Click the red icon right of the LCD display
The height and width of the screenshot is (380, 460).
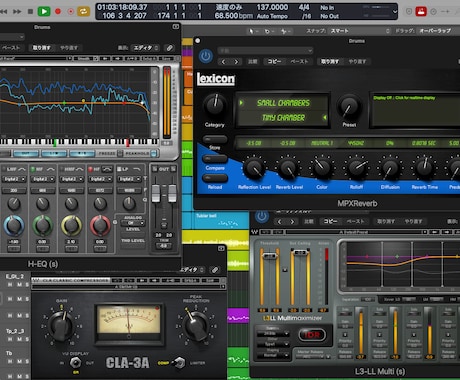tap(421, 11)
